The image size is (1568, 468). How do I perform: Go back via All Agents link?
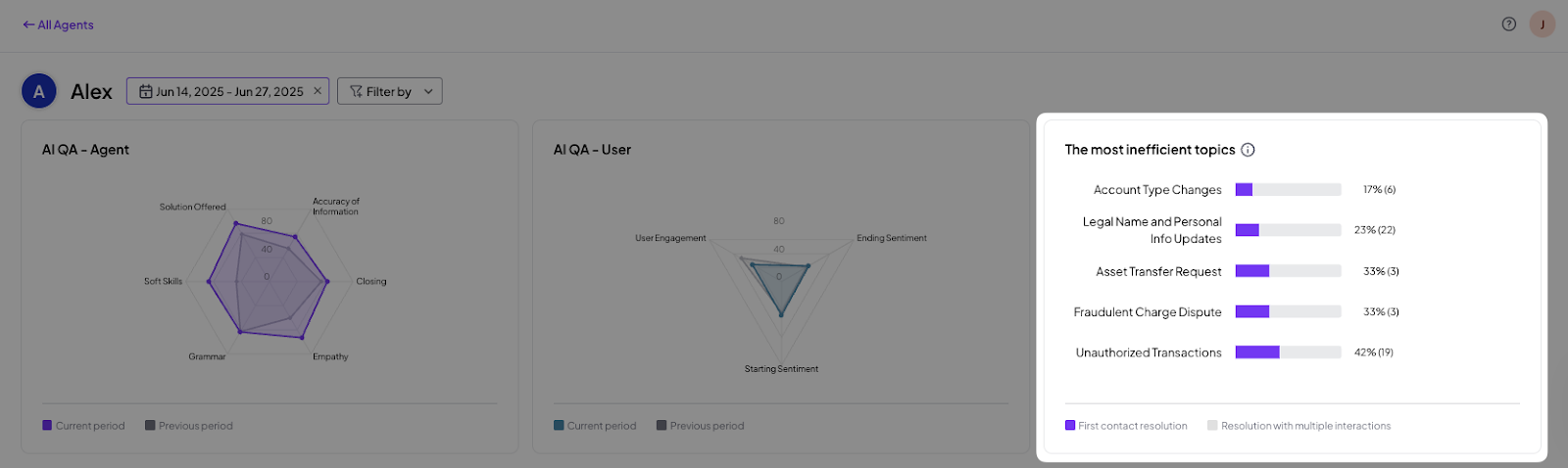[x=58, y=24]
